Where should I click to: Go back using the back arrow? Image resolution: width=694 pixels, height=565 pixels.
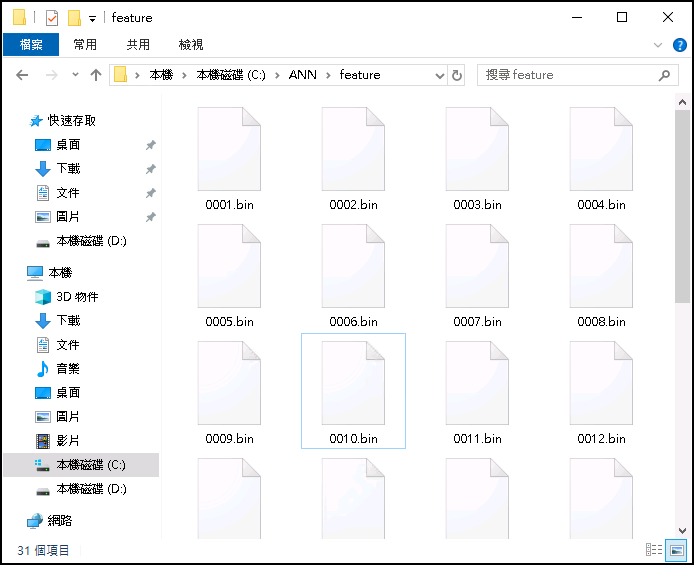click(x=22, y=75)
